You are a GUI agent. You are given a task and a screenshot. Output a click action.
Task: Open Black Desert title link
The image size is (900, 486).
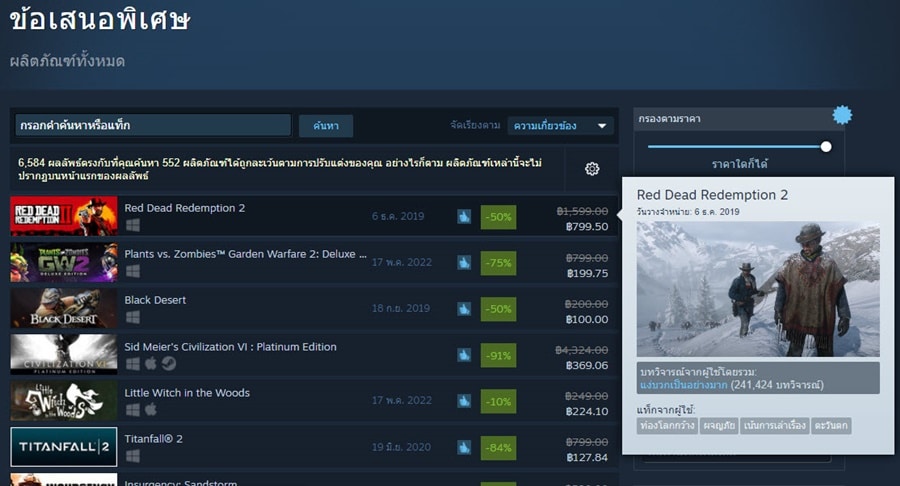click(155, 300)
